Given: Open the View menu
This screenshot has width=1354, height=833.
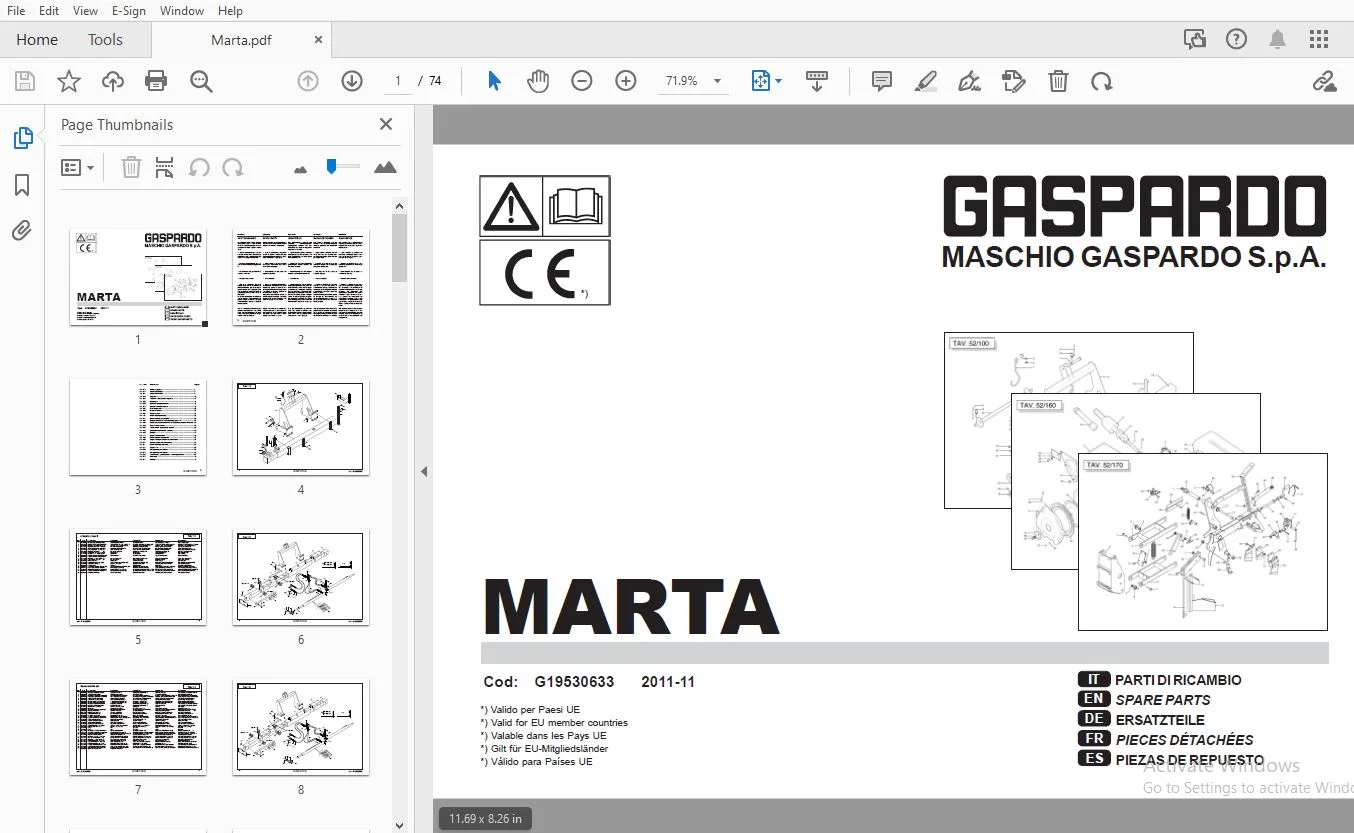Looking at the screenshot, I should (x=86, y=10).
